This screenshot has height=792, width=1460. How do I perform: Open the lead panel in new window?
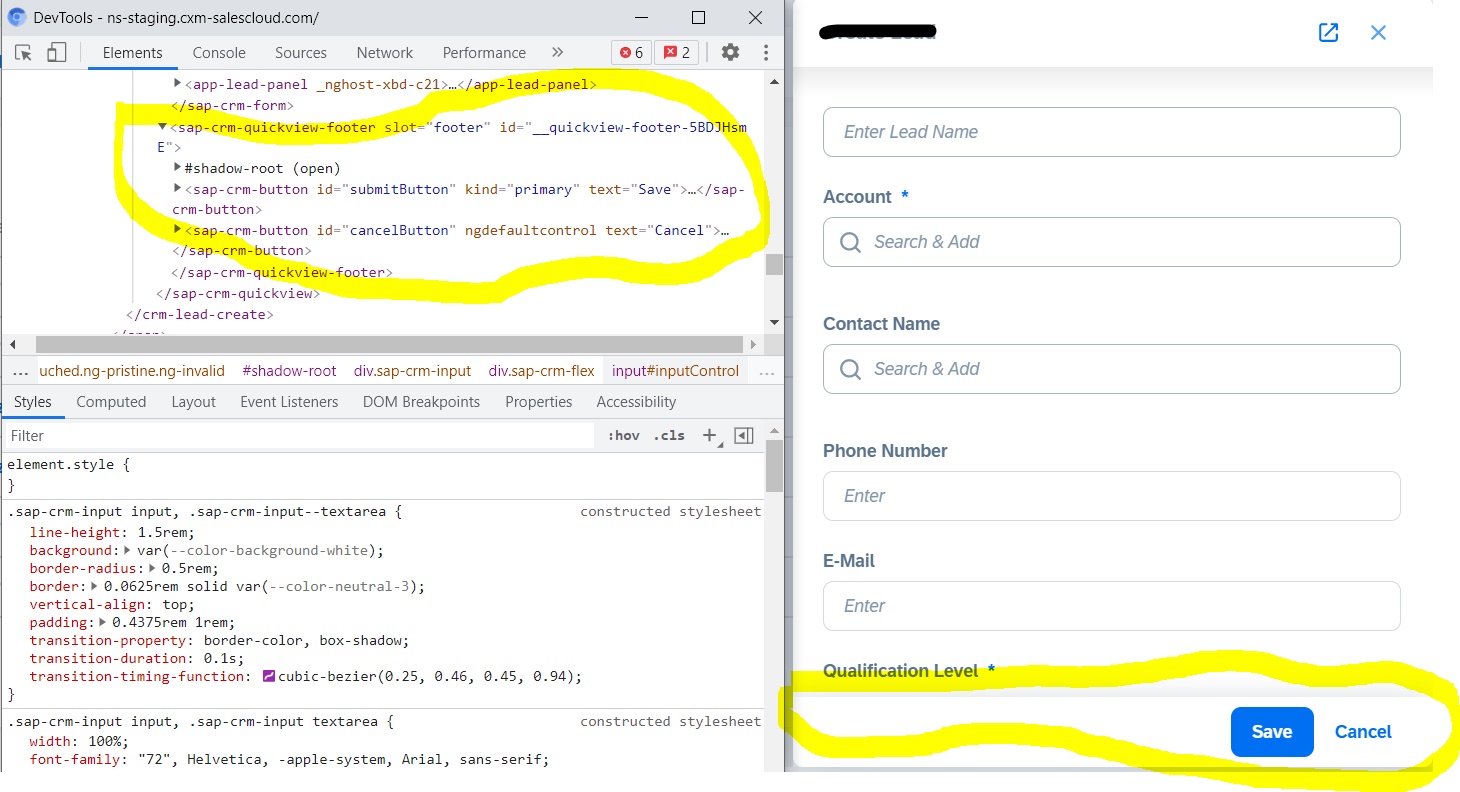click(1328, 32)
